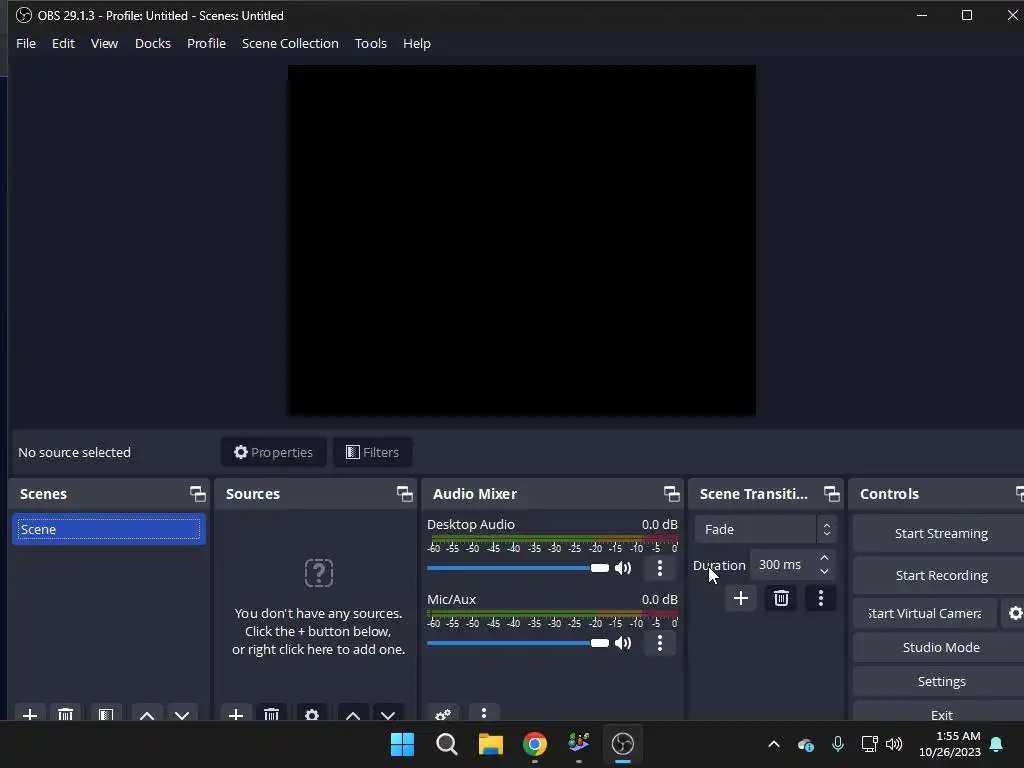Pop out the Audio Mixer dock
The width and height of the screenshot is (1024, 768).
click(671, 494)
